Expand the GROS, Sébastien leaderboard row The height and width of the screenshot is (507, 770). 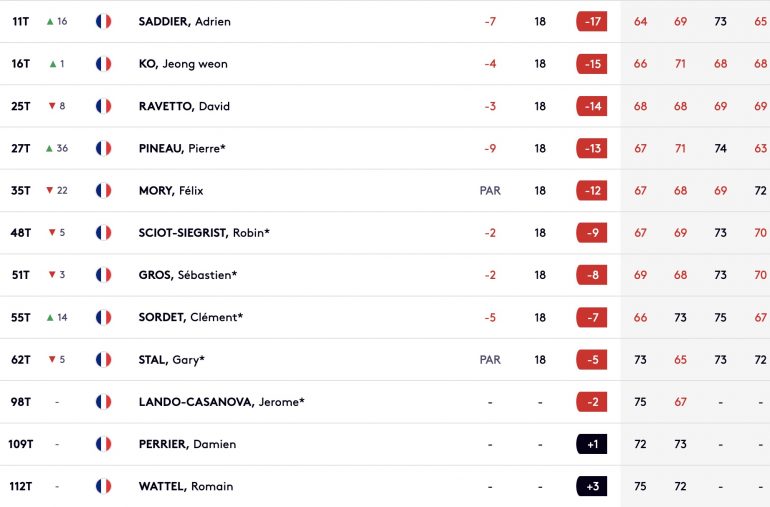click(x=385, y=275)
